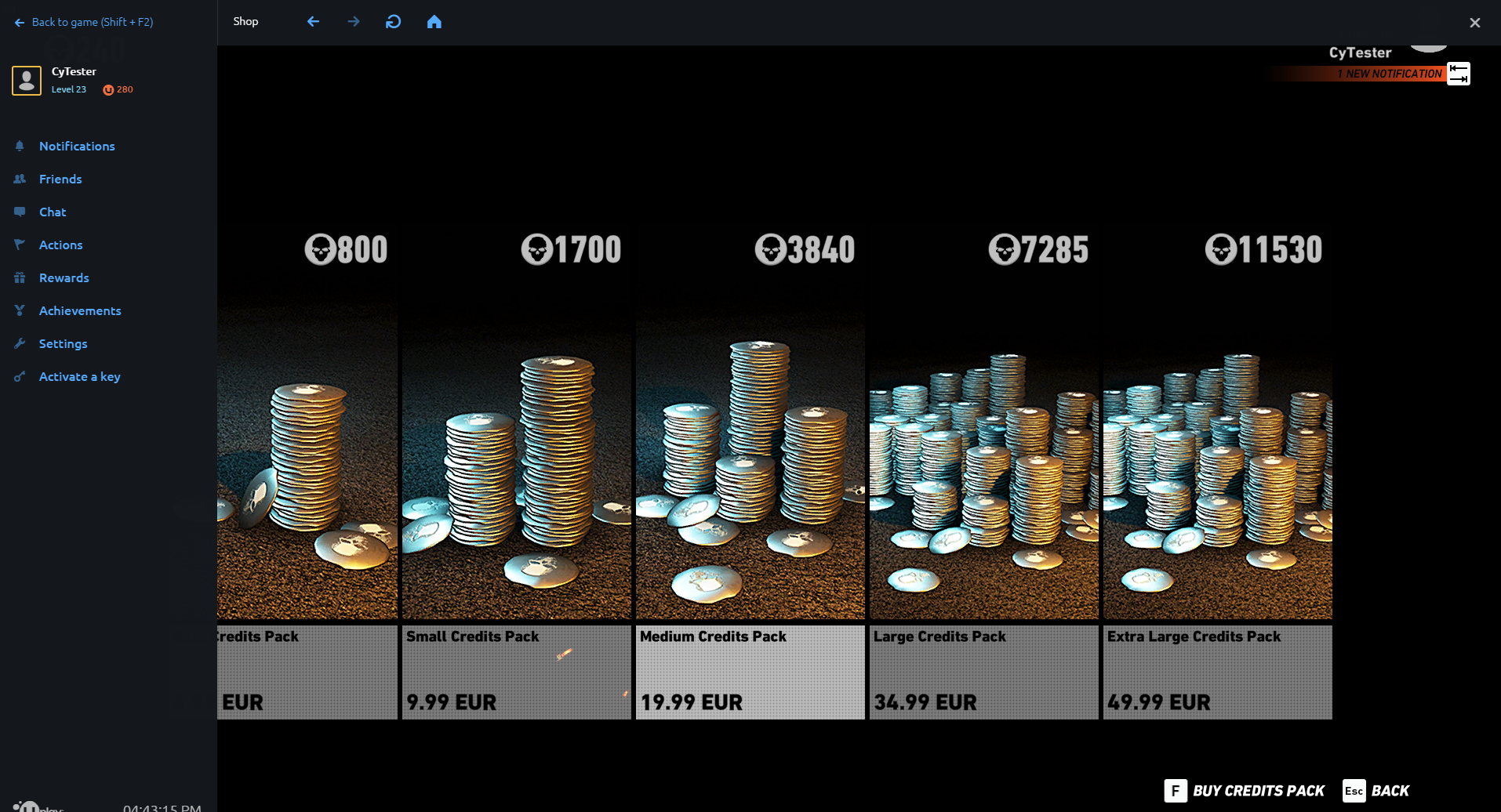Click the wrench icon beside Settings

[x=20, y=343]
